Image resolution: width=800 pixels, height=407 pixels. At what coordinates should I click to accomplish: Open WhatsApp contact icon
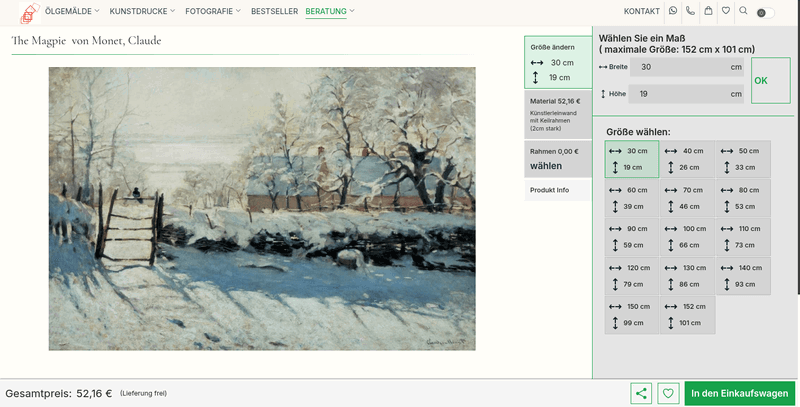pos(673,11)
